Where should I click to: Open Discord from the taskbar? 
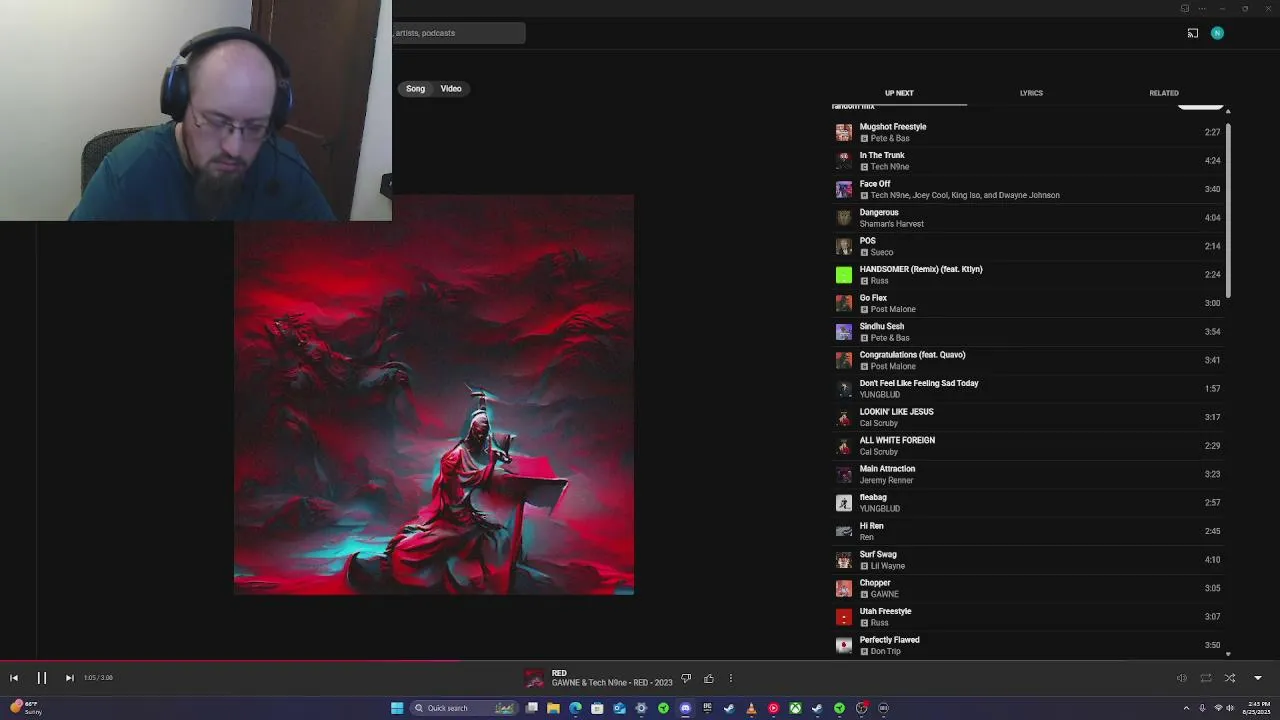coord(685,708)
